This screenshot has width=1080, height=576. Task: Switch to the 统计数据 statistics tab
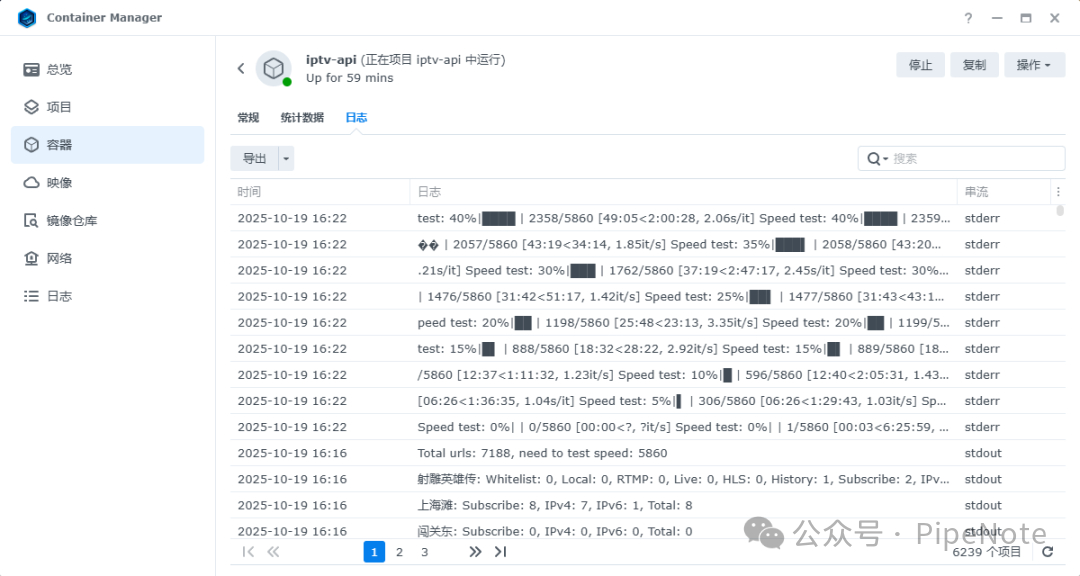click(302, 118)
